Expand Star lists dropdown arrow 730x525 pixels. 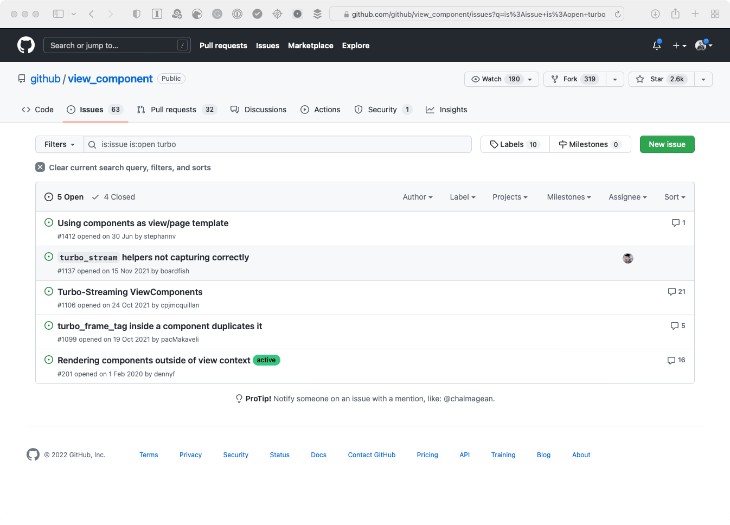[703, 79]
